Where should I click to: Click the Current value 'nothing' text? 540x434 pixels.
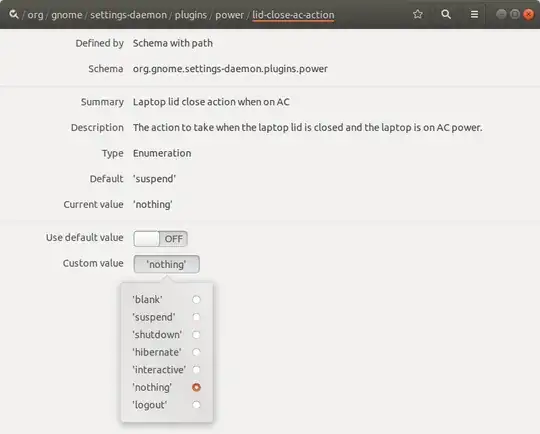pos(153,204)
